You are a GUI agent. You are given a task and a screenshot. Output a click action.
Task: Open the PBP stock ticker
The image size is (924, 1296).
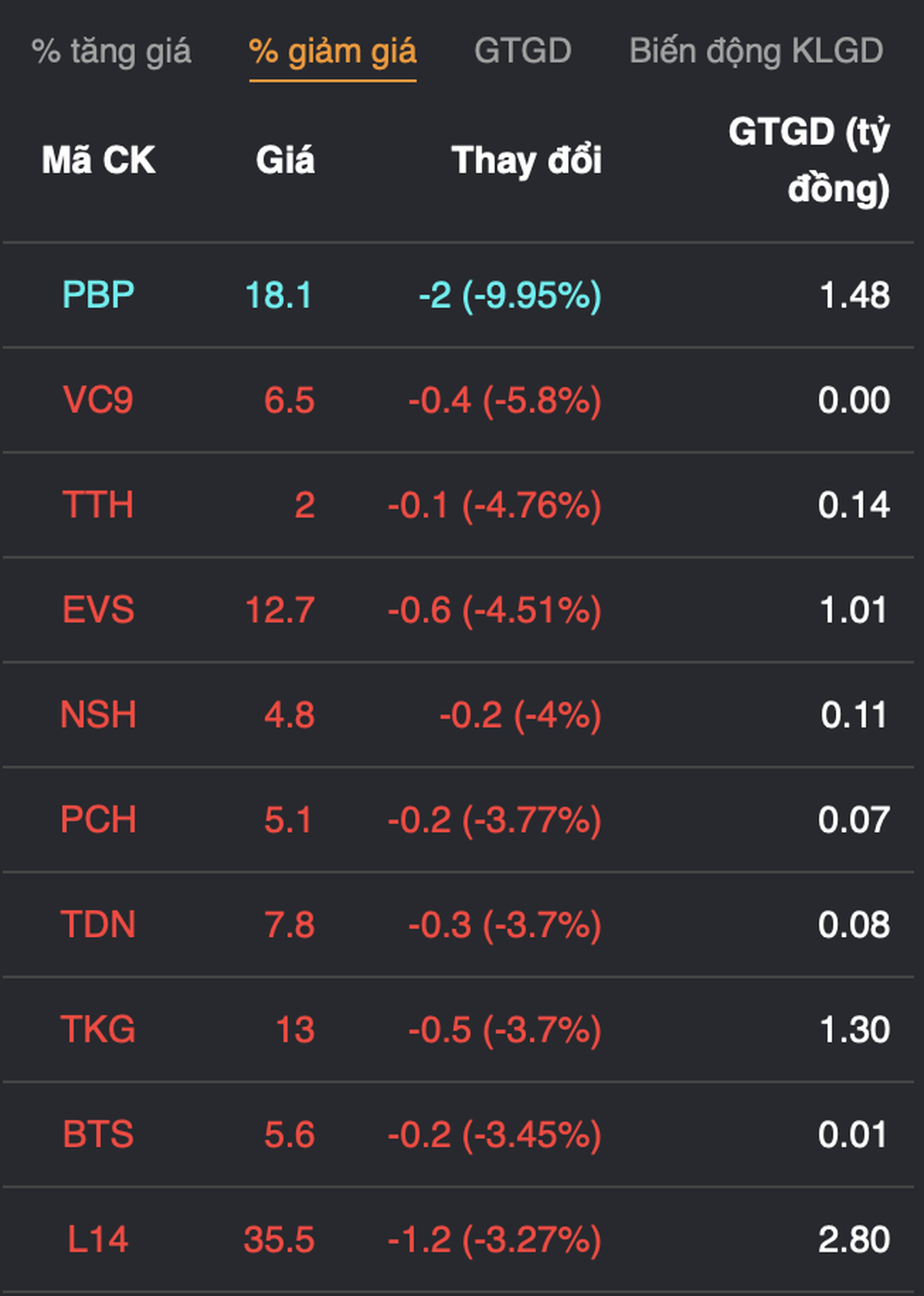click(x=99, y=295)
